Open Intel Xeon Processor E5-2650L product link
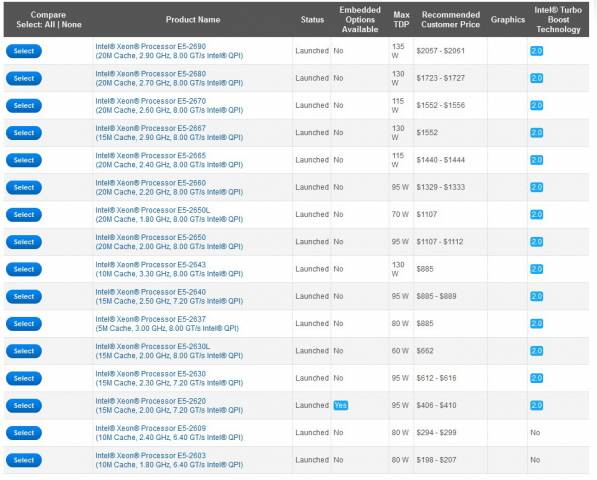Screen dimensions: 597x480 pyautogui.click(x=169, y=215)
